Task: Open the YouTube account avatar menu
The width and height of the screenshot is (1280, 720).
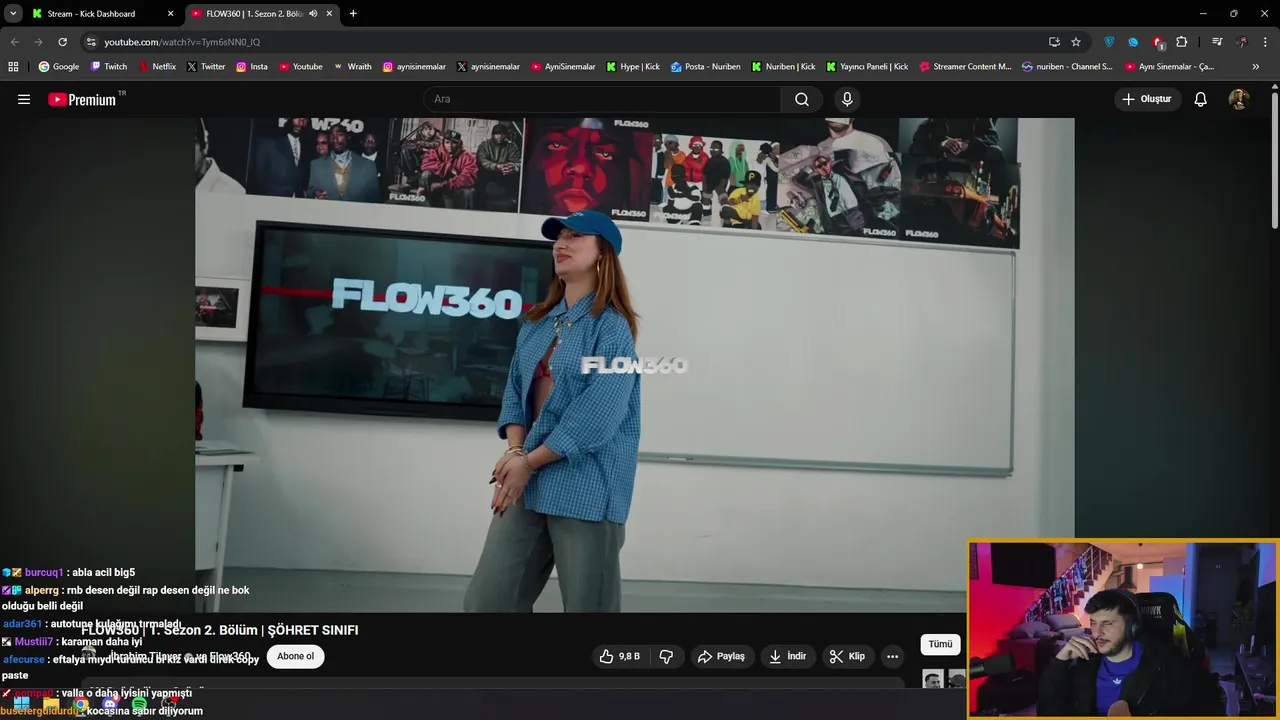Action: 1239,99
